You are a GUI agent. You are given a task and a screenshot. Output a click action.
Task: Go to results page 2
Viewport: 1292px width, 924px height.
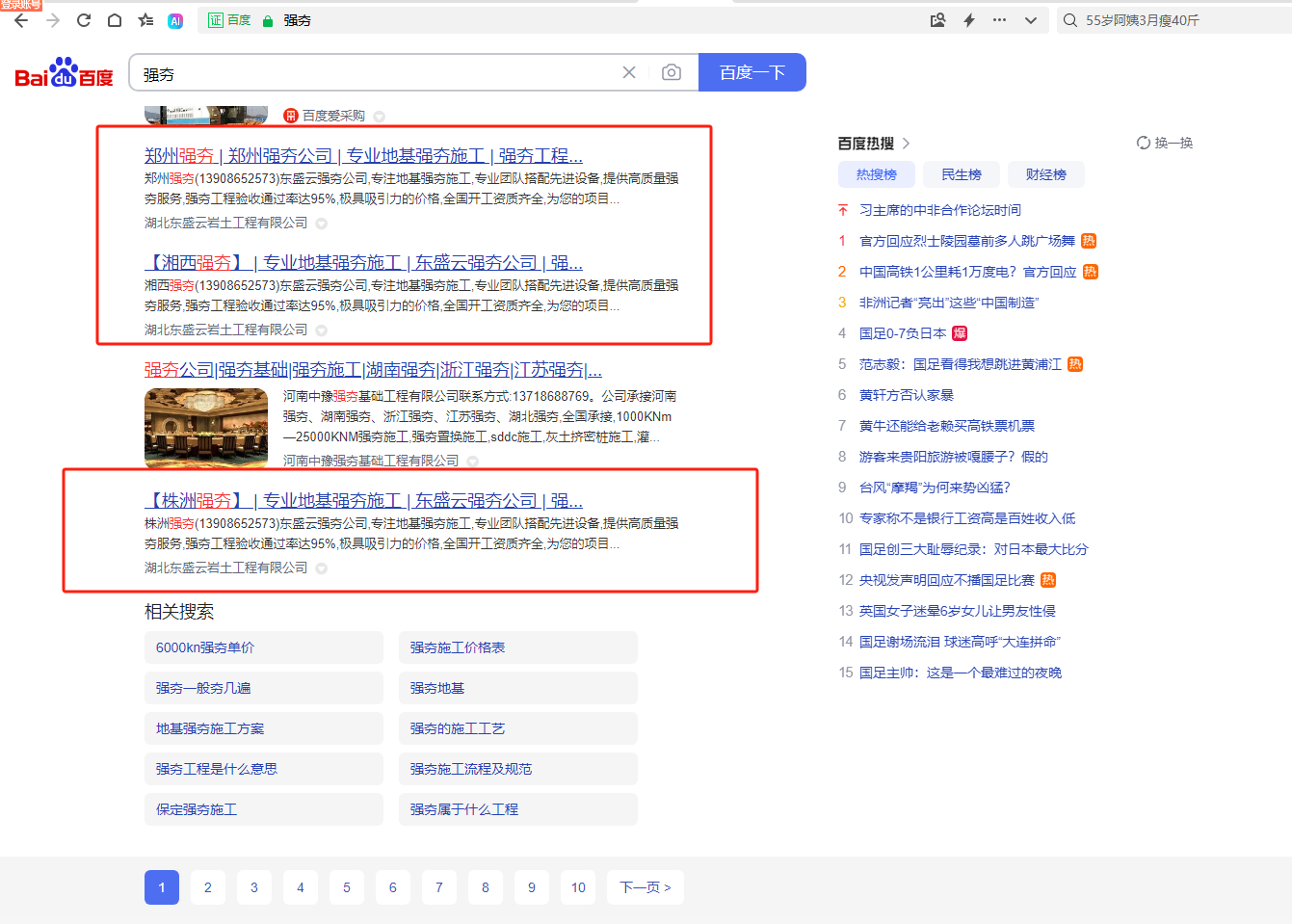[208, 887]
